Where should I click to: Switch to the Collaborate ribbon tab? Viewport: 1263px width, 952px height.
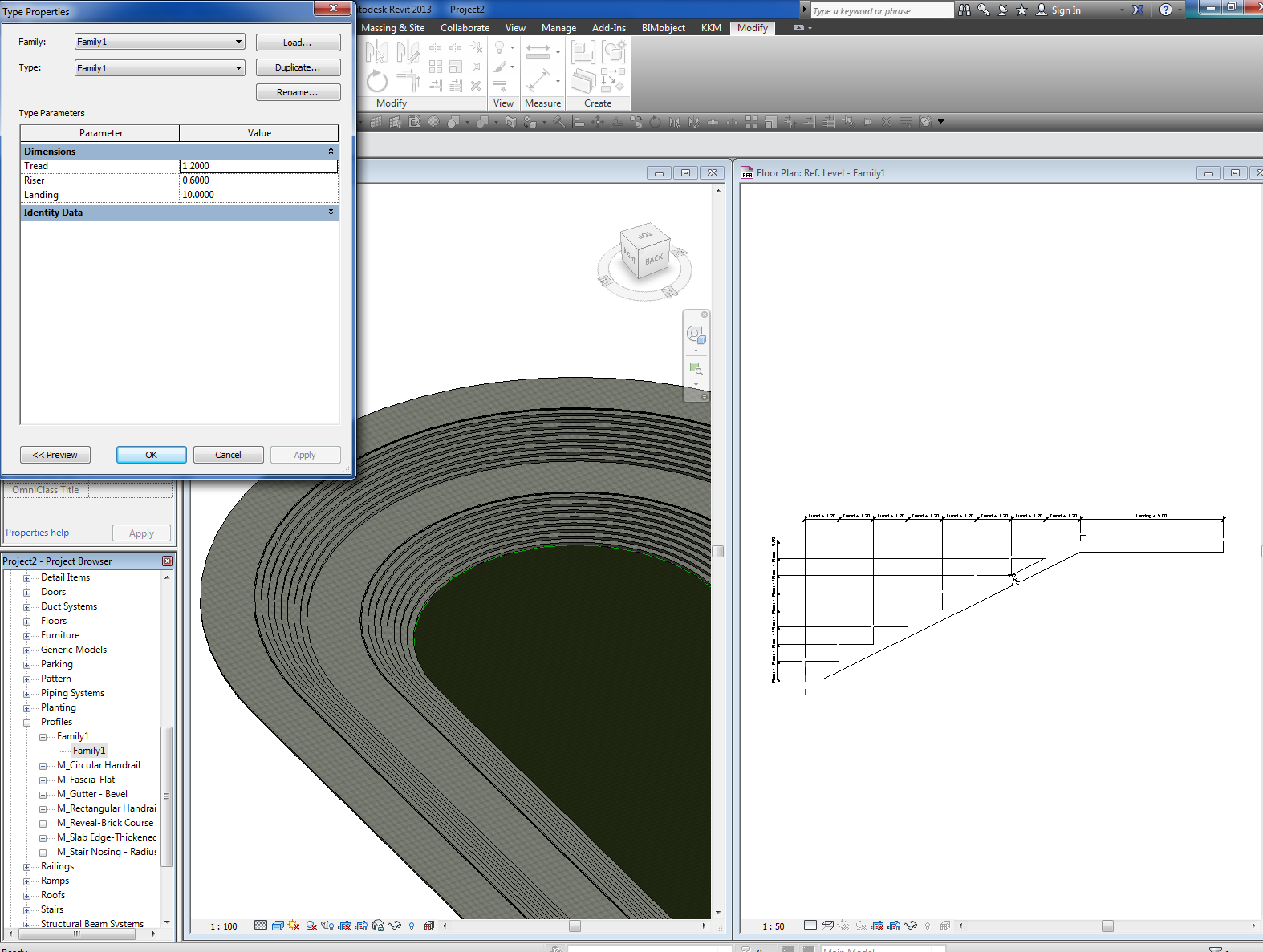click(x=465, y=28)
